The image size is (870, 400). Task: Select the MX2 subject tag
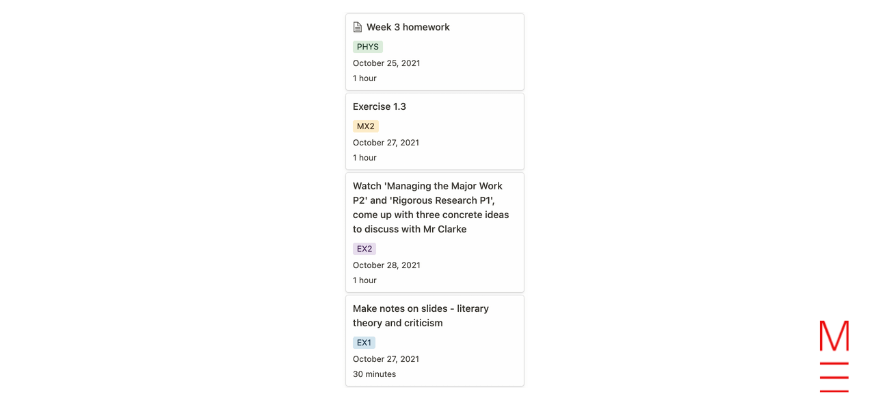366,126
